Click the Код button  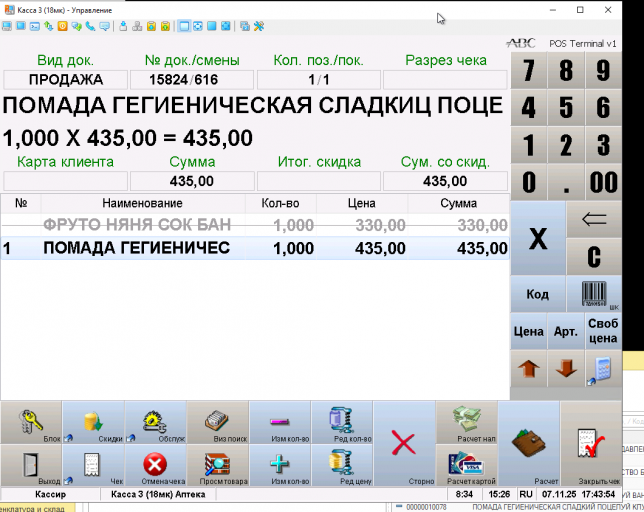coord(538,294)
